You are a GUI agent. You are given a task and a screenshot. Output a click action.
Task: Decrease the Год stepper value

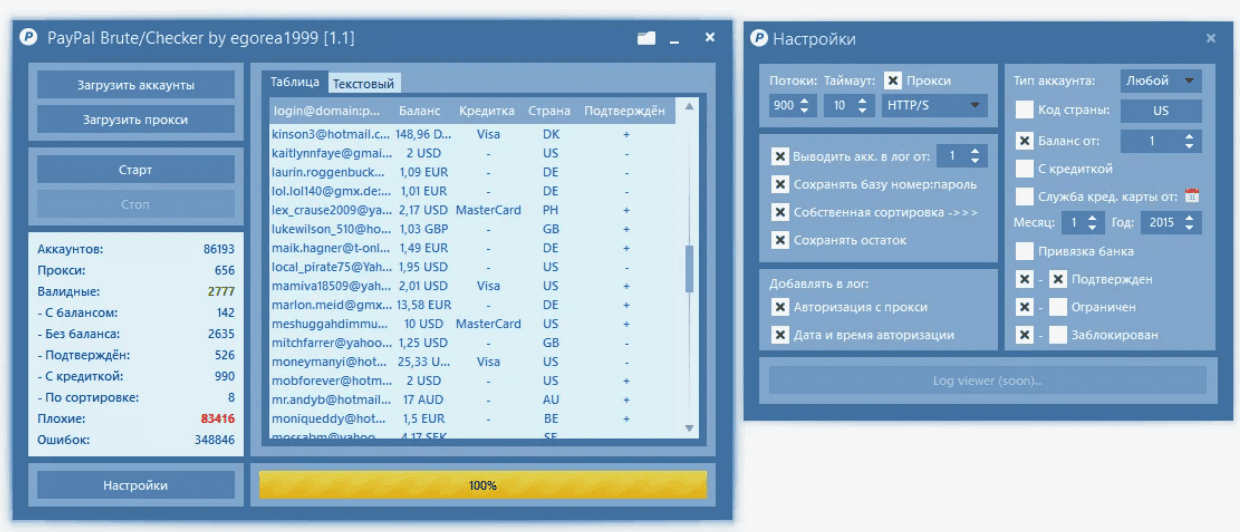click(x=1190, y=229)
